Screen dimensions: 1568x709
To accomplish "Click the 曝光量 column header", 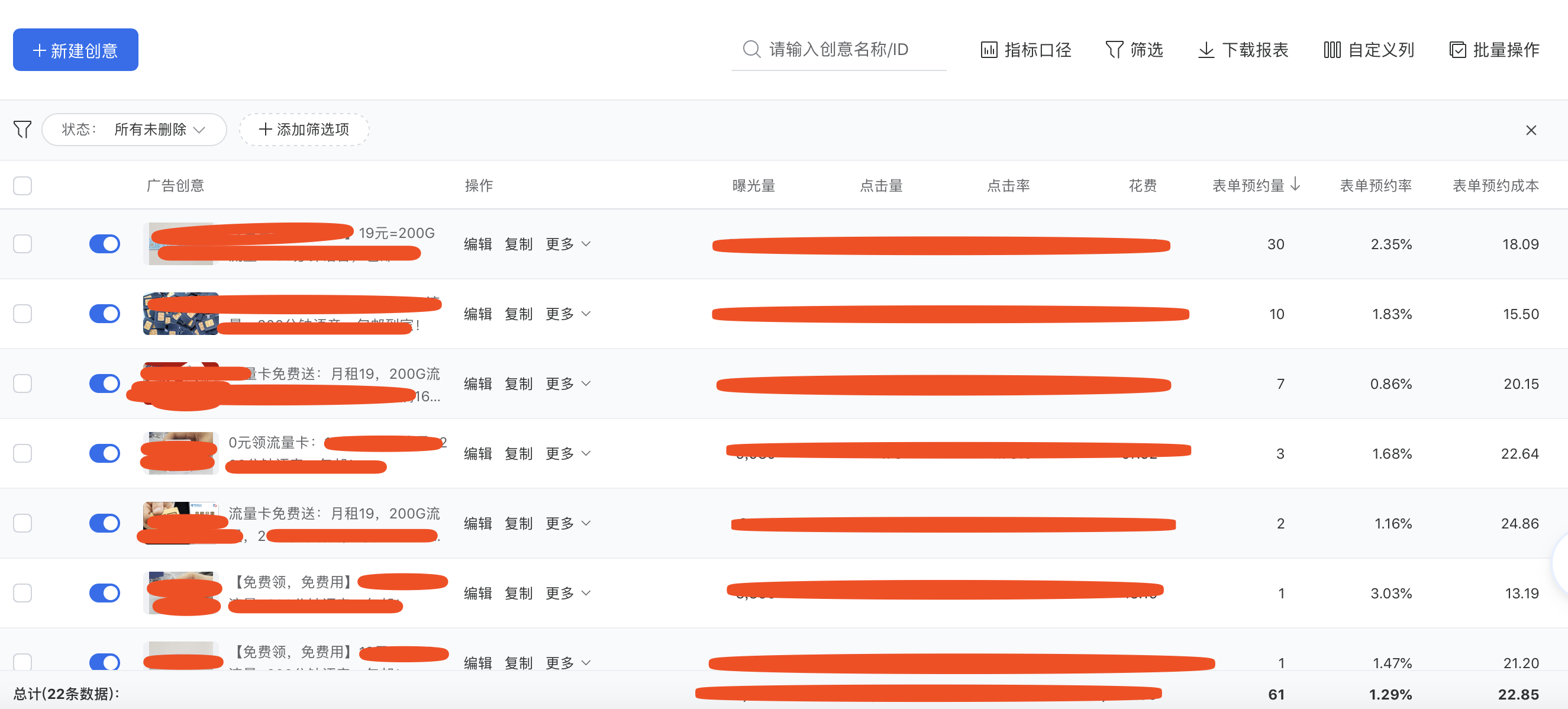I will (754, 186).
